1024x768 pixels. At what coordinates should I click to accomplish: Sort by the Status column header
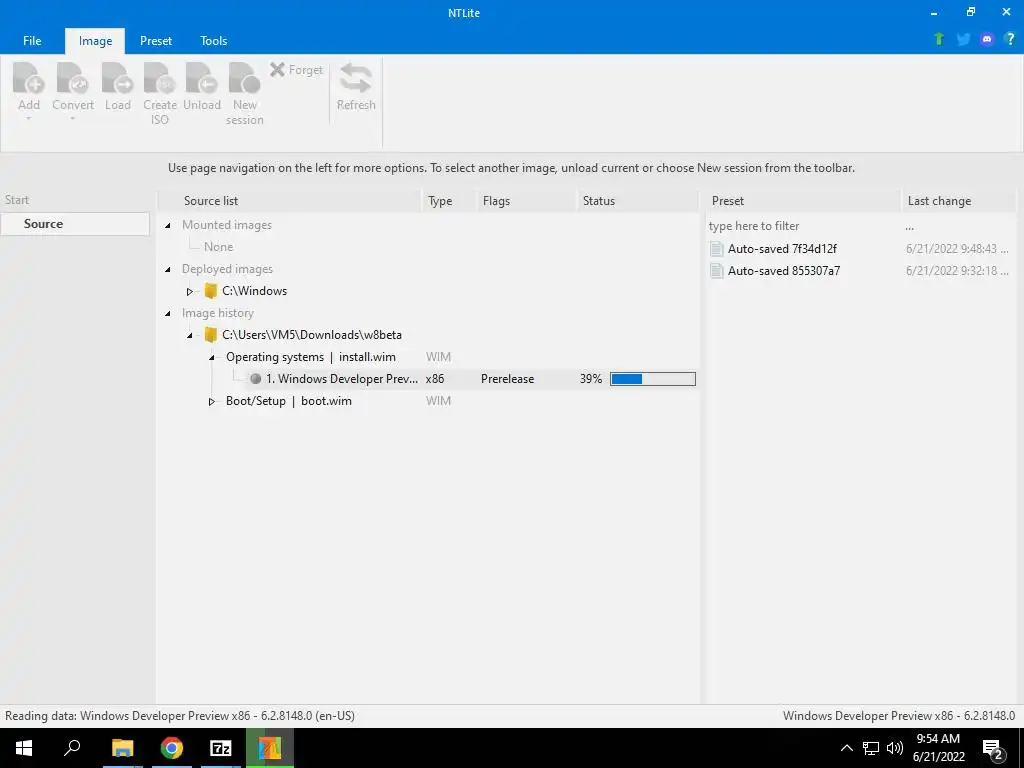pyautogui.click(x=638, y=200)
